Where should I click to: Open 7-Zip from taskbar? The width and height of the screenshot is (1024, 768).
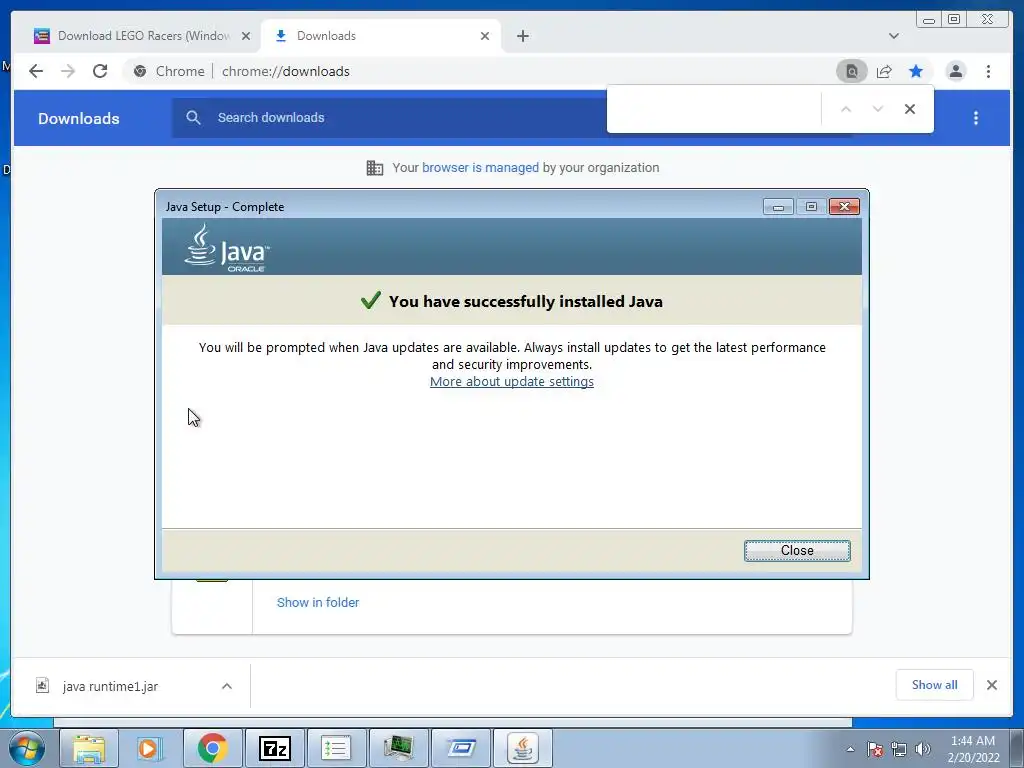point(274,748)
